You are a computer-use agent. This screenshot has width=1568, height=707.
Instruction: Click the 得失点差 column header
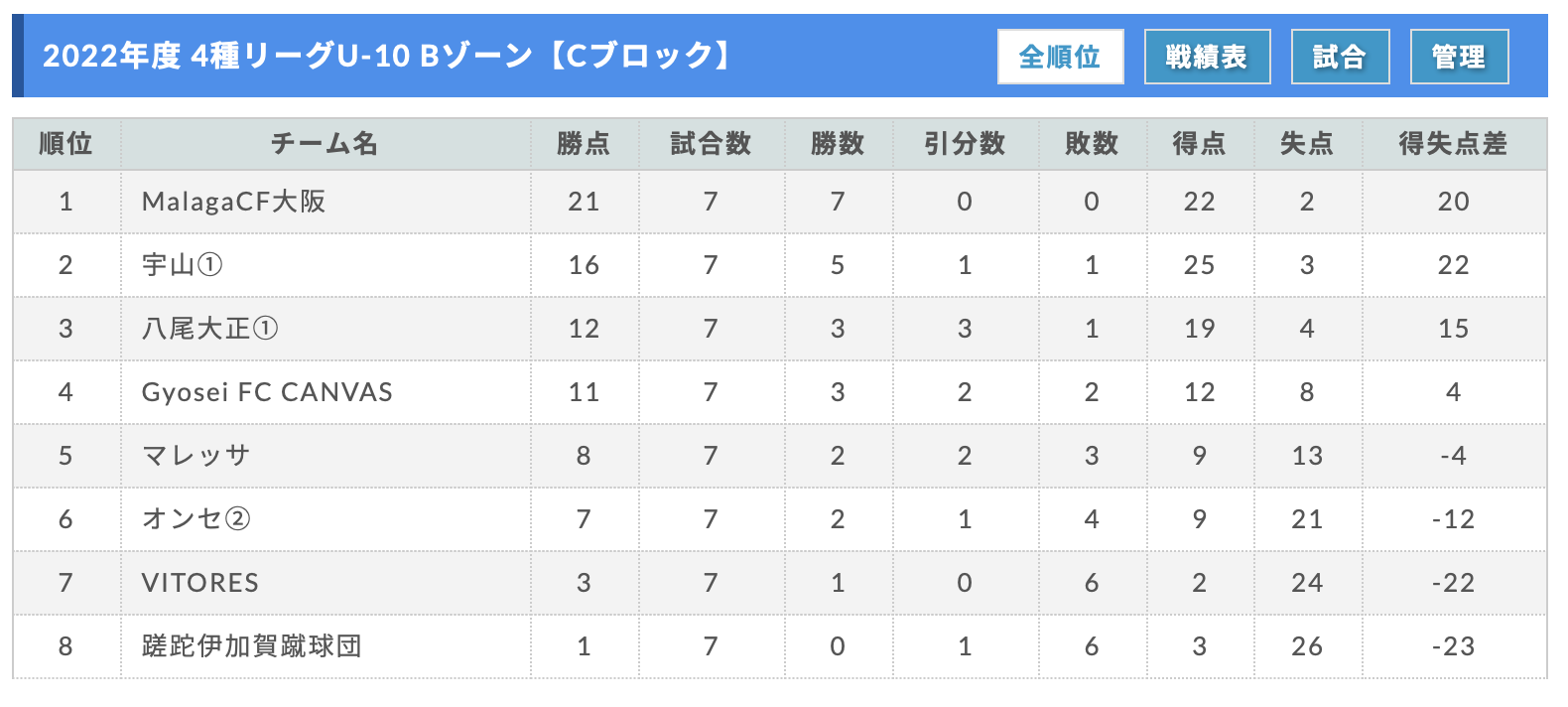[1454, 144]
